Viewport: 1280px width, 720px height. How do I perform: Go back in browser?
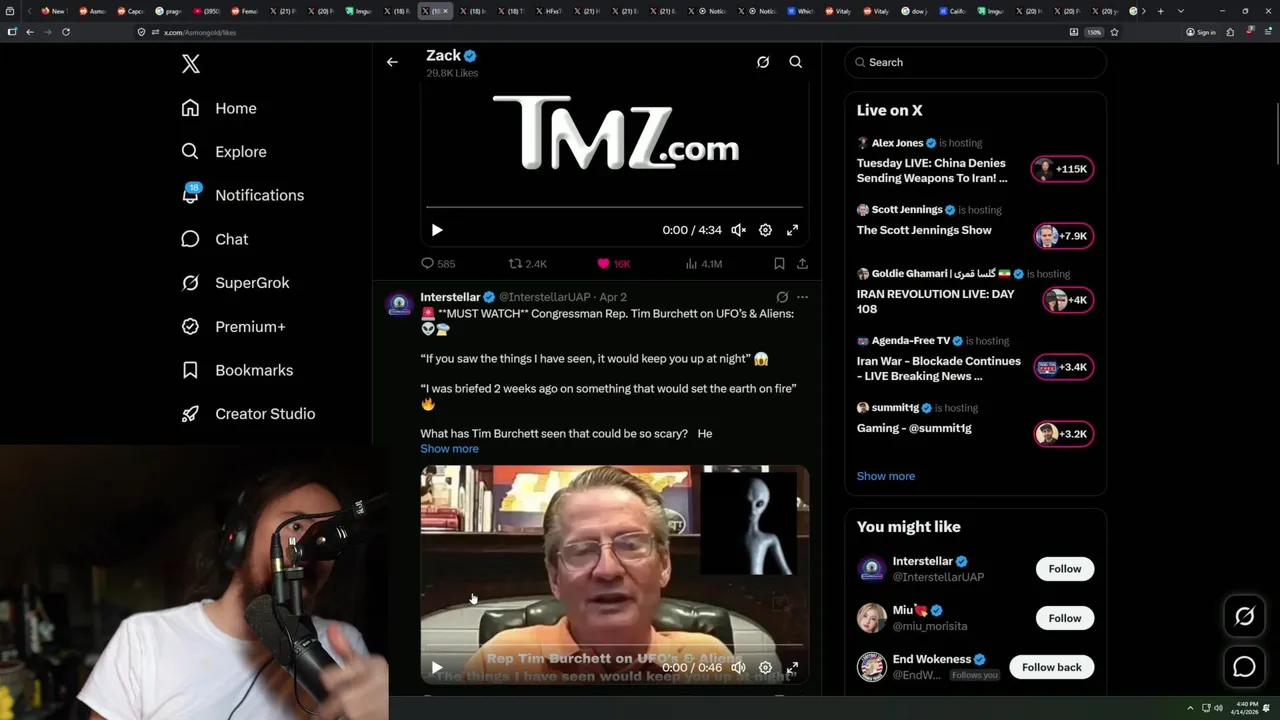[x=30, y=32]
